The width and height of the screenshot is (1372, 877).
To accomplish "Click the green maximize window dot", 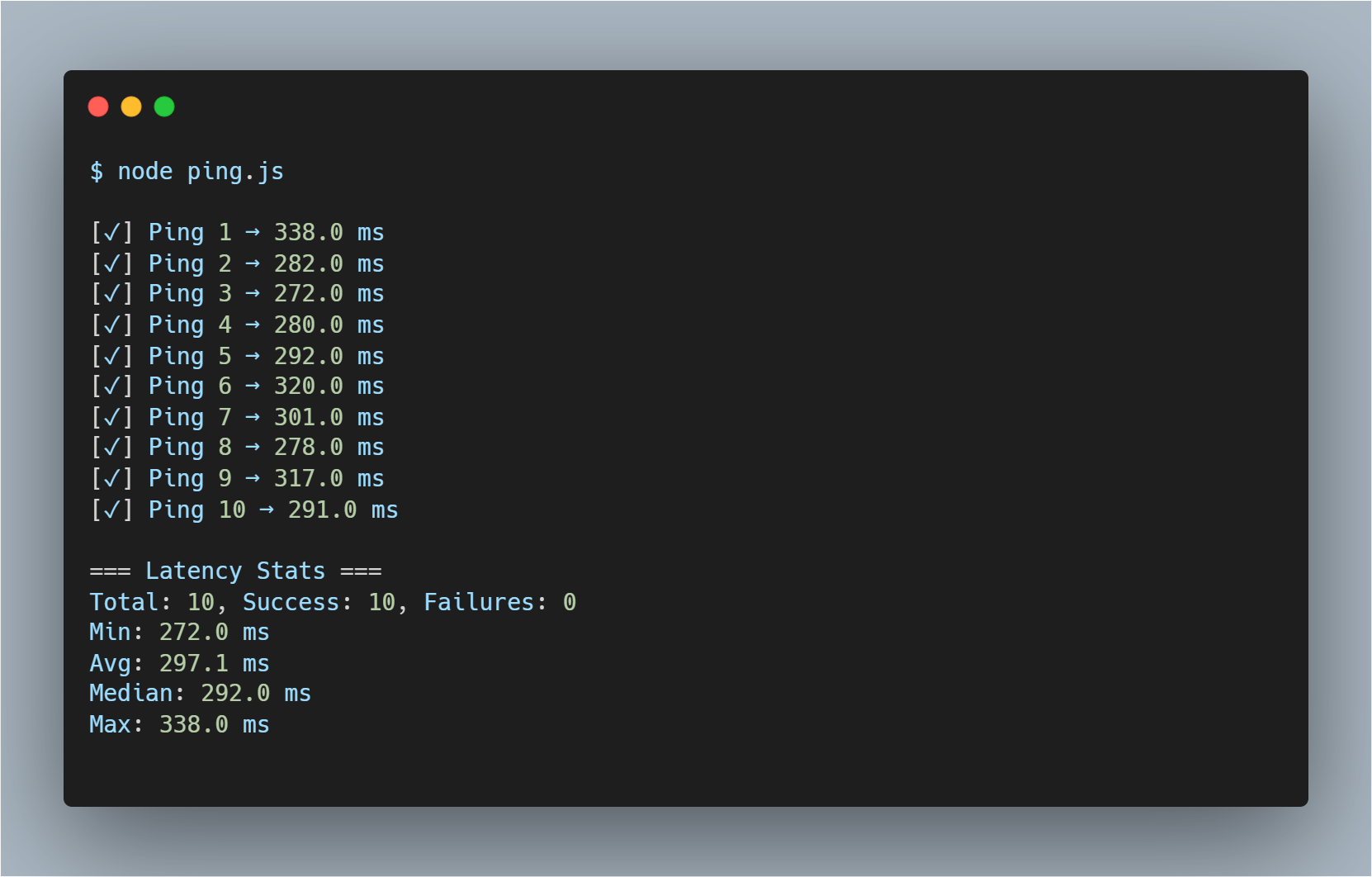I will pyautogui.click(x=164, y=107).
